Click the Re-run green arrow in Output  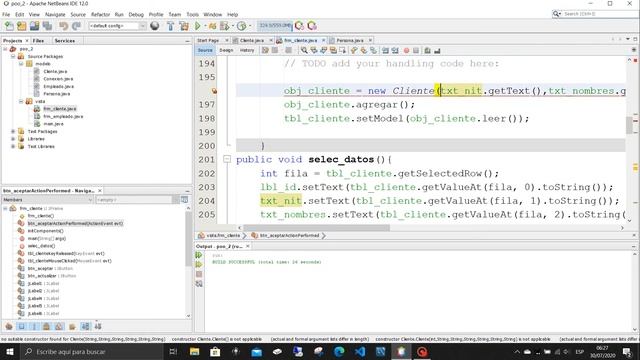(x=199, y=256)
